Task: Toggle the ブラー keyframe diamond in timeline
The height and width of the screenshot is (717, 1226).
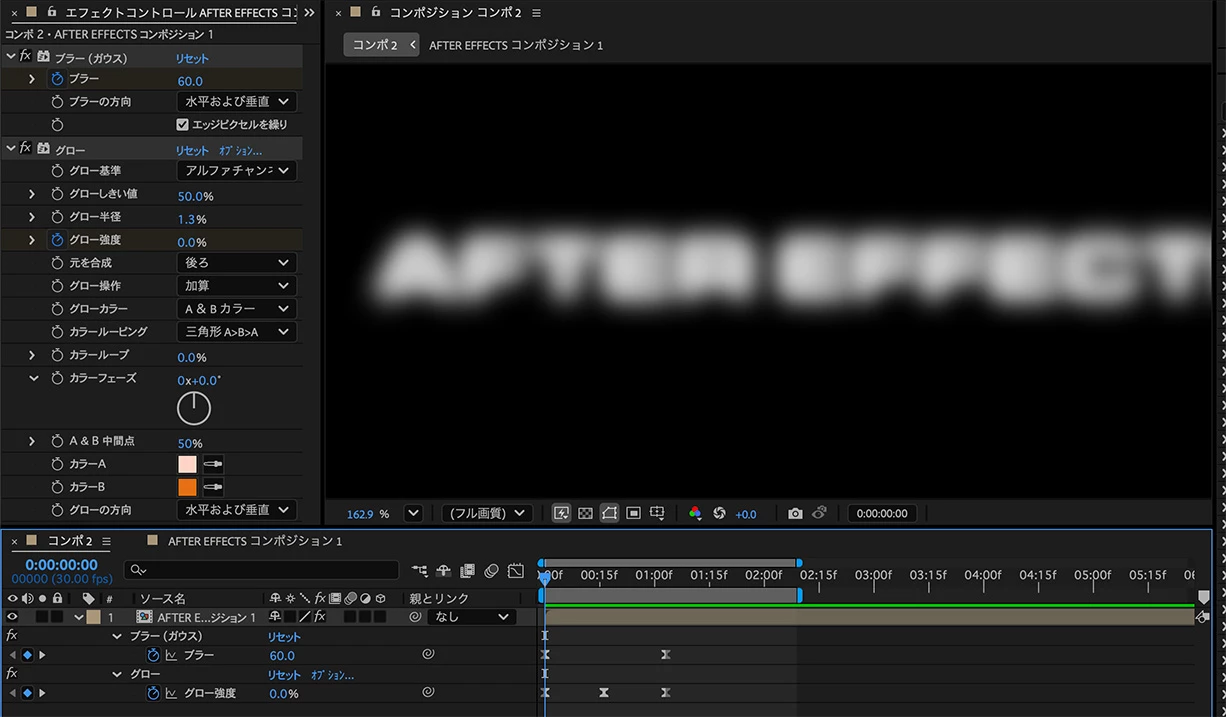Action: point(27,655)
